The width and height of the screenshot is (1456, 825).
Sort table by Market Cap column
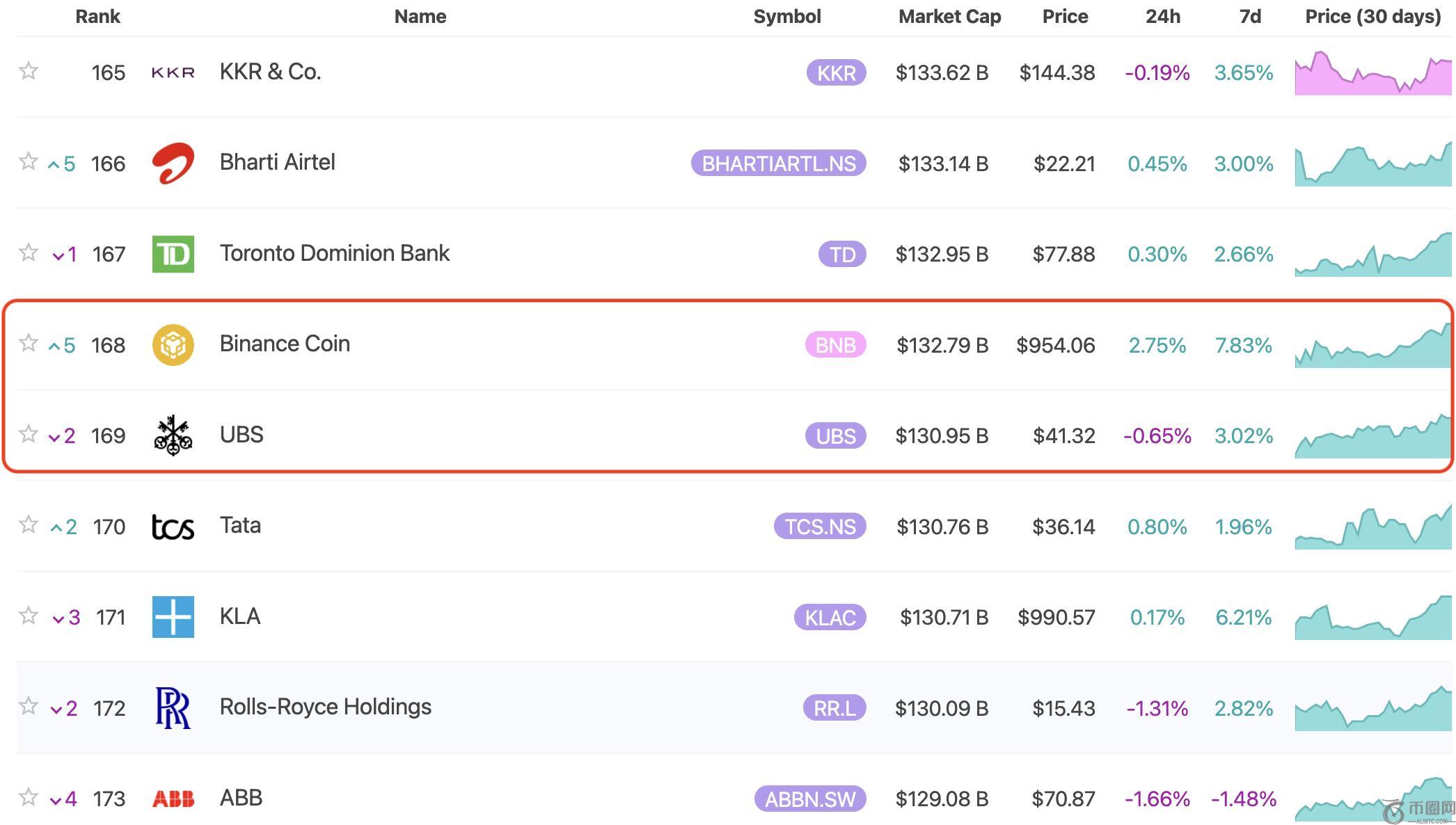click(949, 17)
